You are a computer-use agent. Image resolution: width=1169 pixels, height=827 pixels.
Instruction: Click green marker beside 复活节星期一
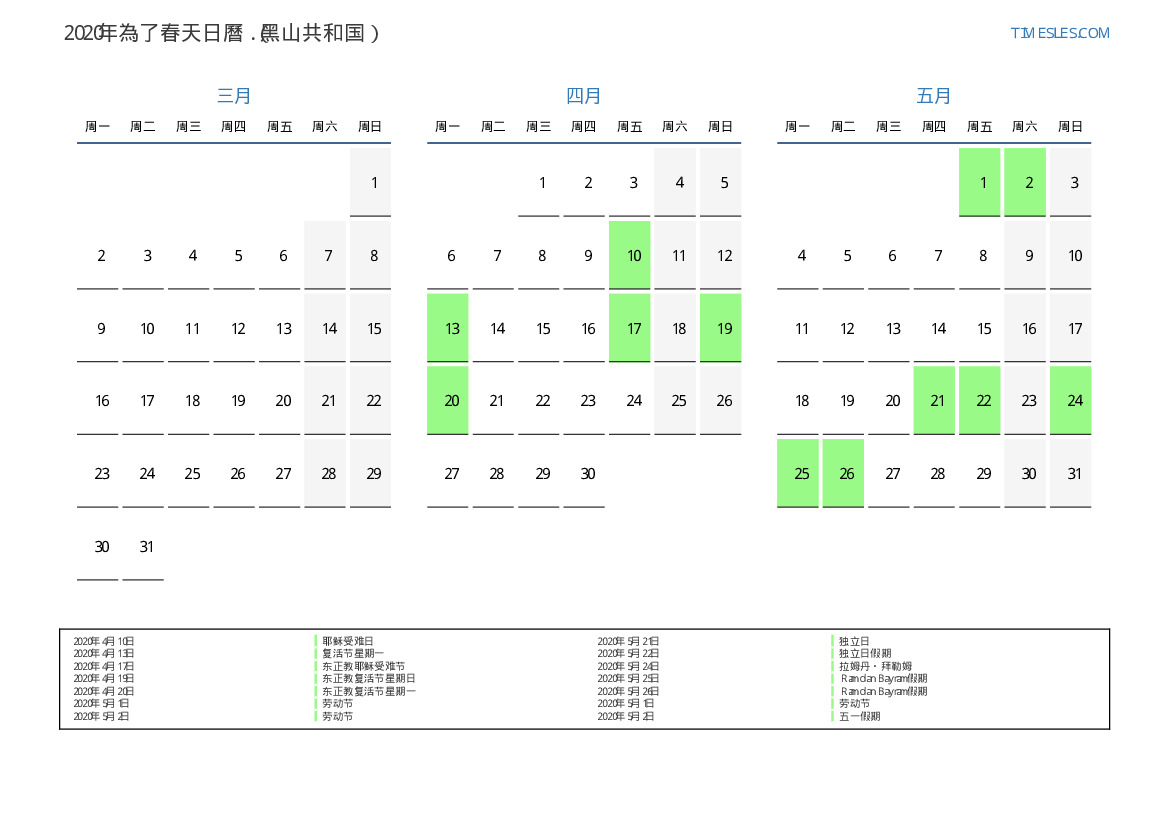316,653
